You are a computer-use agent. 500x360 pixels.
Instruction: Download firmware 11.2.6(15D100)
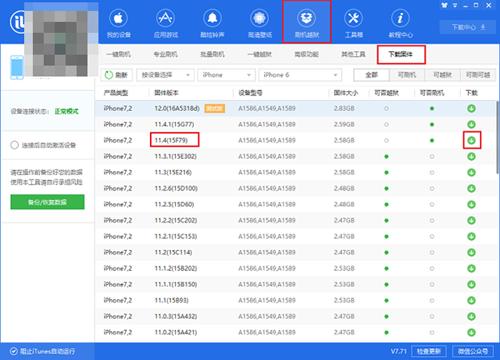(471, 188)
